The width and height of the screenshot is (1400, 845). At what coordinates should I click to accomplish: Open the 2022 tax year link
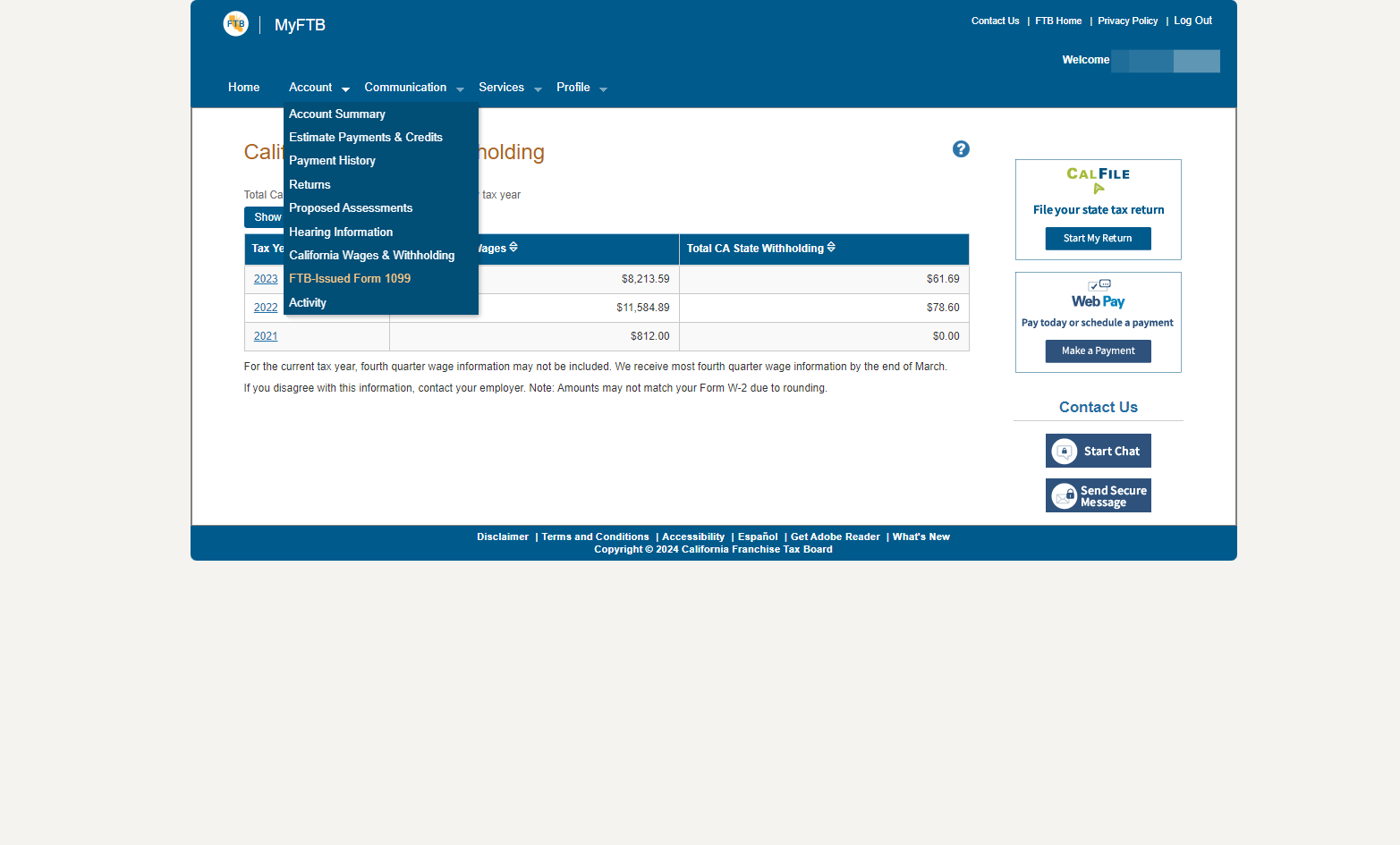pyautogui.click(x=266, y=308)
